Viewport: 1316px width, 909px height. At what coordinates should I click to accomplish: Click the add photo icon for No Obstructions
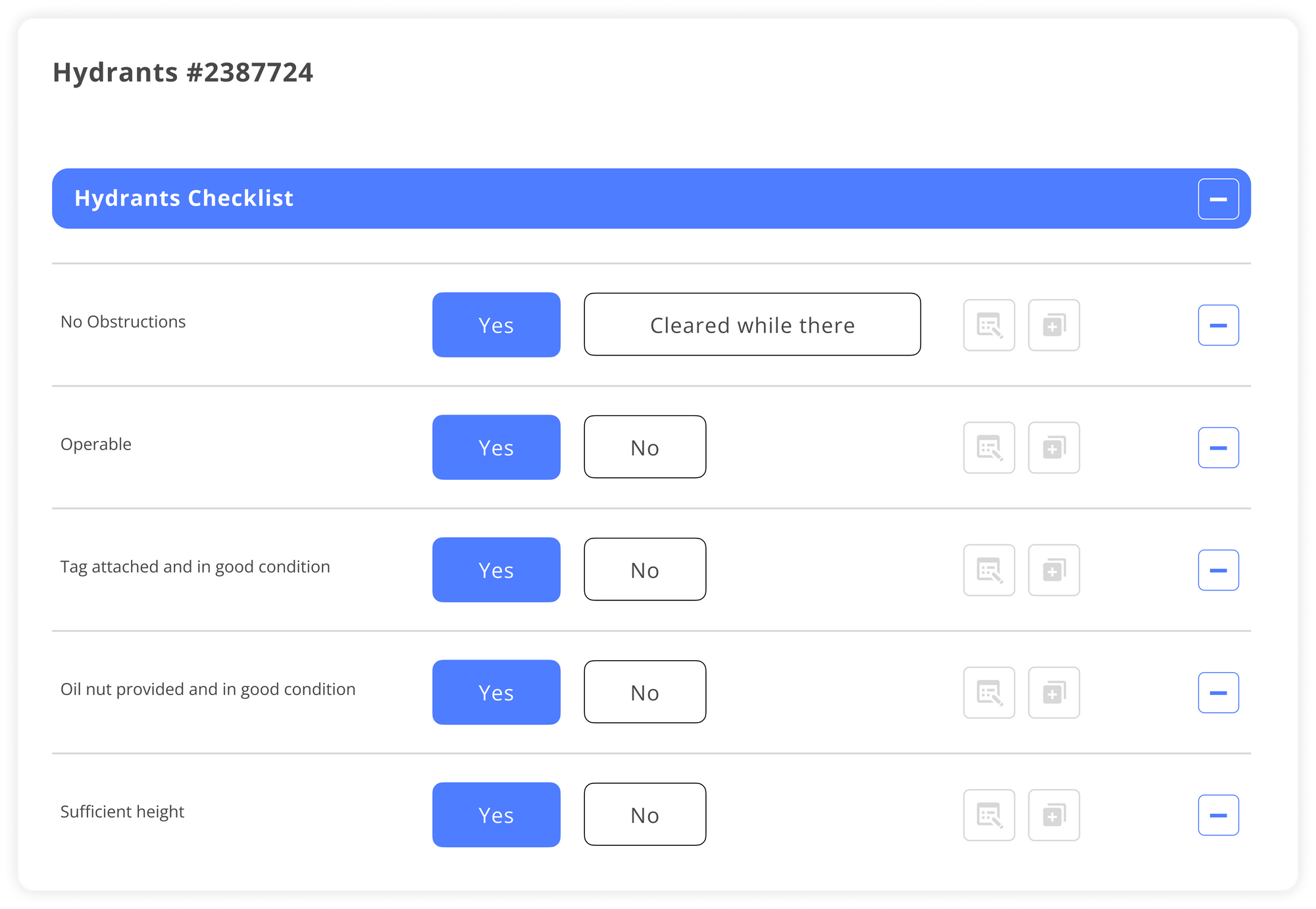1053,325
